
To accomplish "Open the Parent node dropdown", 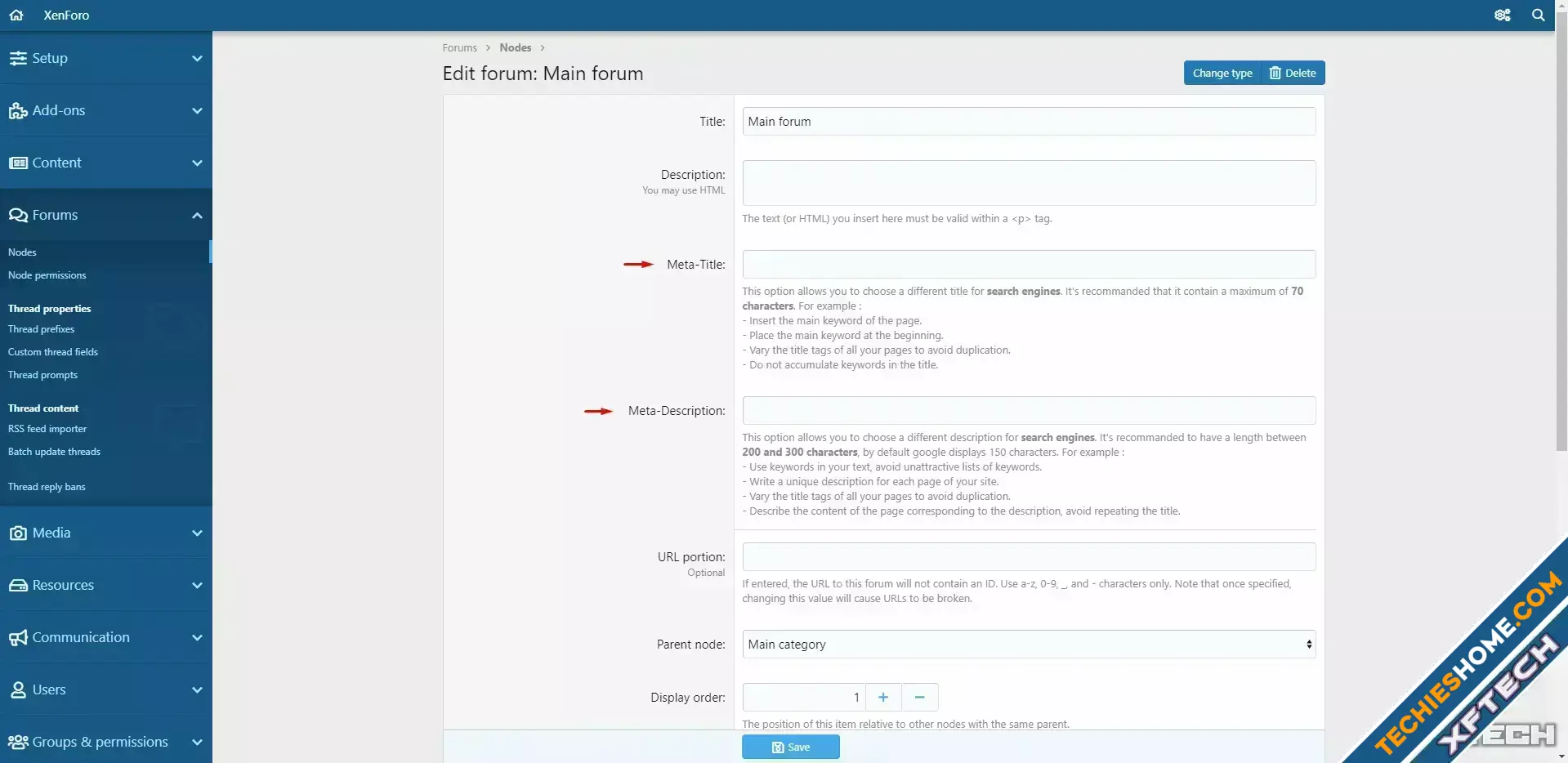I will [x=1029, y=644].
